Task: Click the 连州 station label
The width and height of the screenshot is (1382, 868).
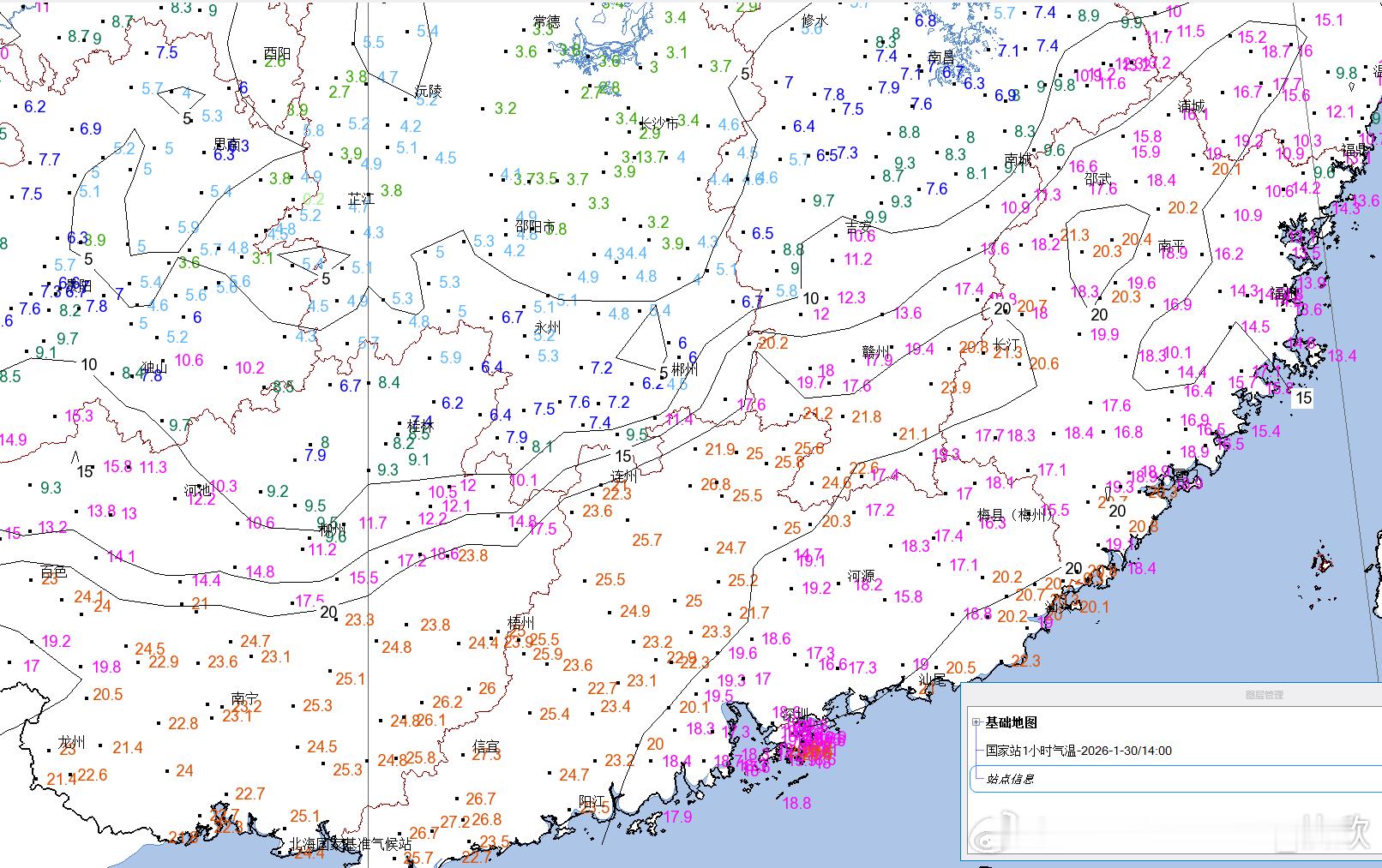Action: point(624,476)
